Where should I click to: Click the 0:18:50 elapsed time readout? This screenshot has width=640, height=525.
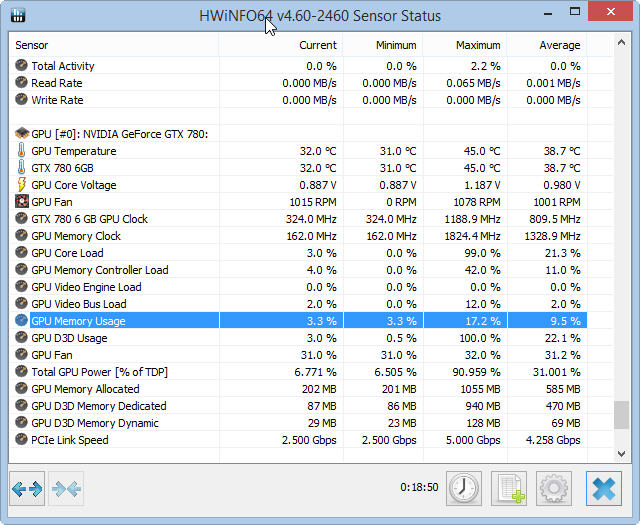click(419, 487)
